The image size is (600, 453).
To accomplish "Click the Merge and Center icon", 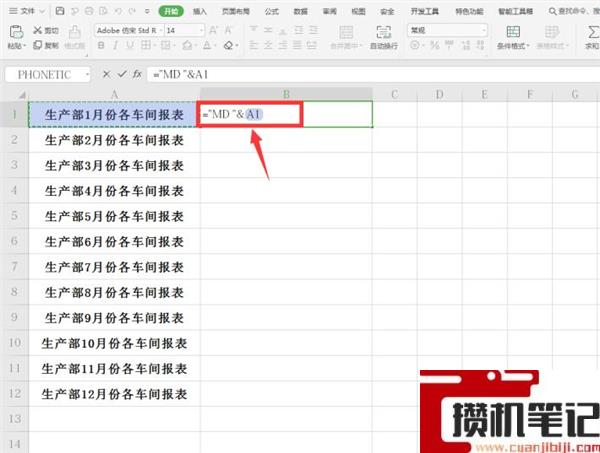I will click(346, 32).
